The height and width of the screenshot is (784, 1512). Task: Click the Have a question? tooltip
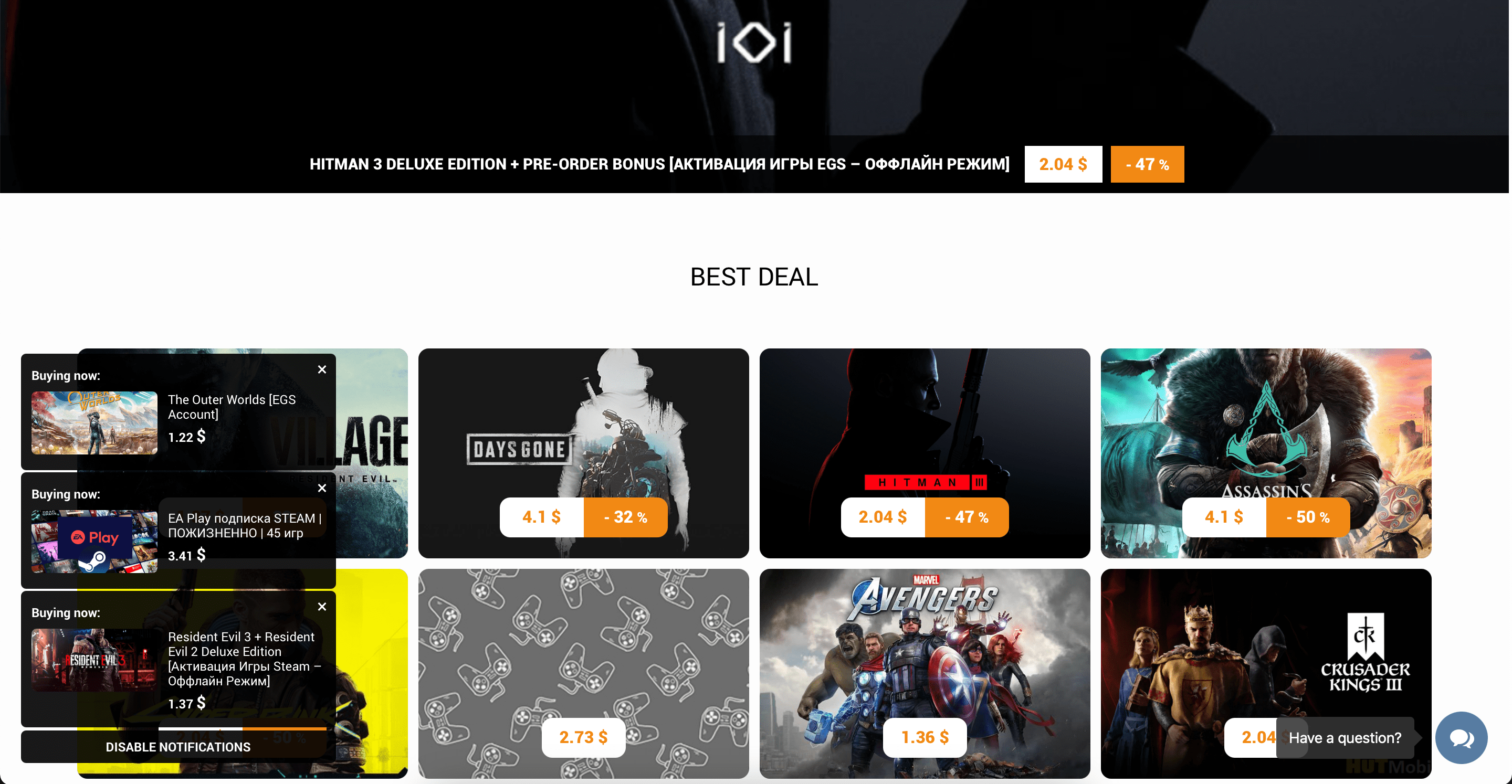point(1345,738)
